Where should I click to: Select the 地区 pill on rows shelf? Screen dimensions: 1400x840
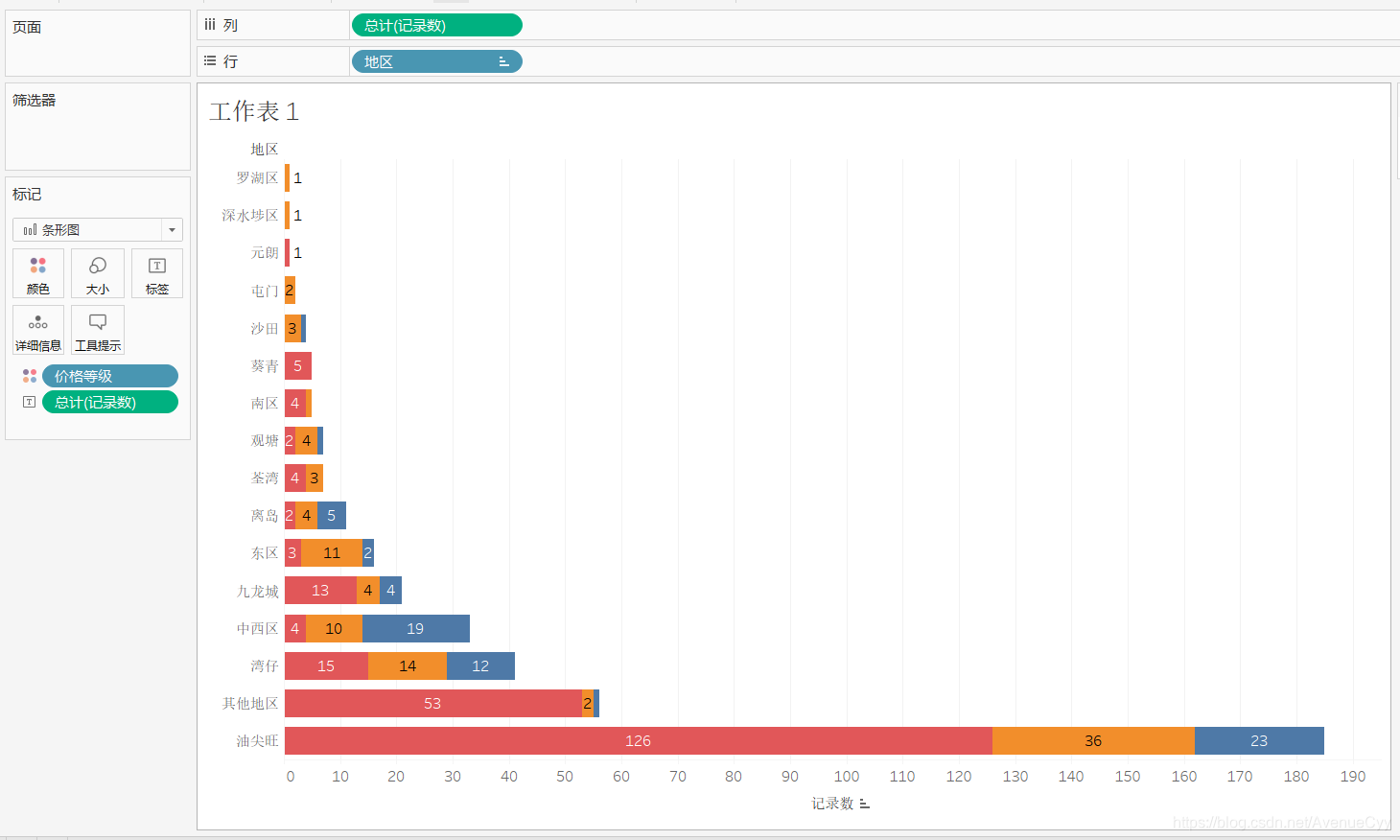(437, 61)
